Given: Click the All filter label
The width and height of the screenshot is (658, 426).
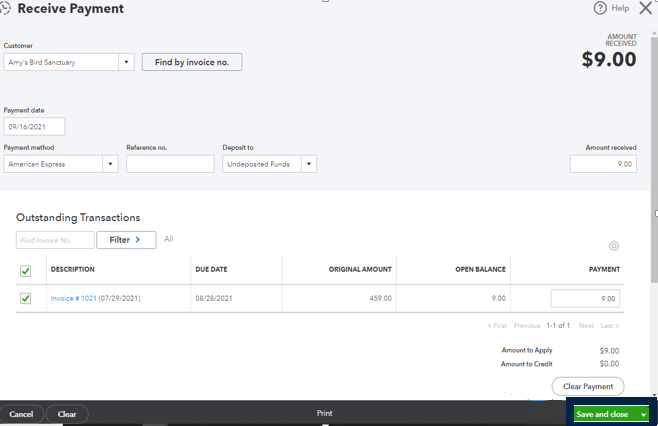Looking at the screenshot, I should pos(168,239).
